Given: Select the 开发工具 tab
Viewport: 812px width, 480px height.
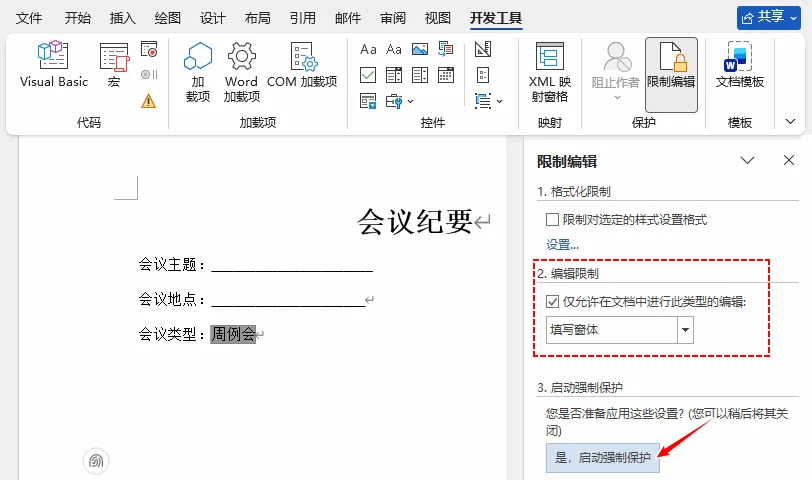Looking at the screenshot, I should pyautogui.click(x=496, y=18).
